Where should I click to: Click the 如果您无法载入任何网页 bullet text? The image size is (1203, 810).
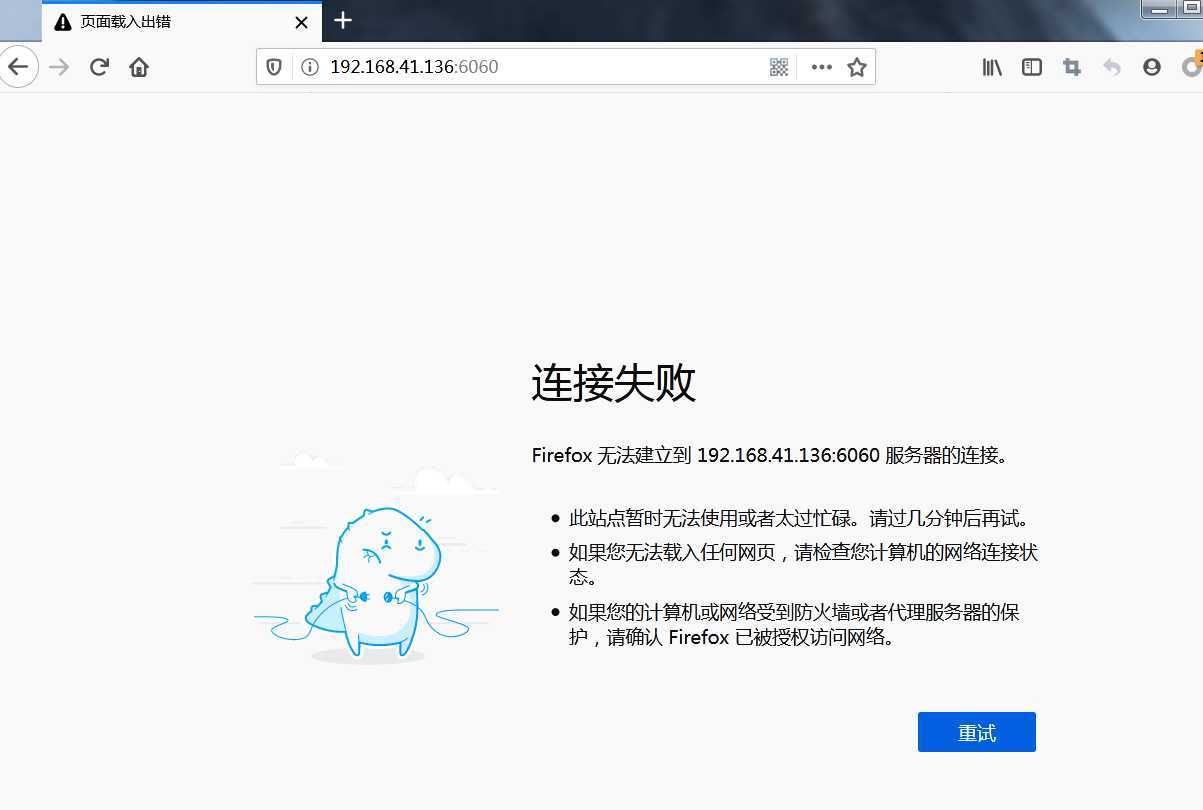[x=804, y=564]
